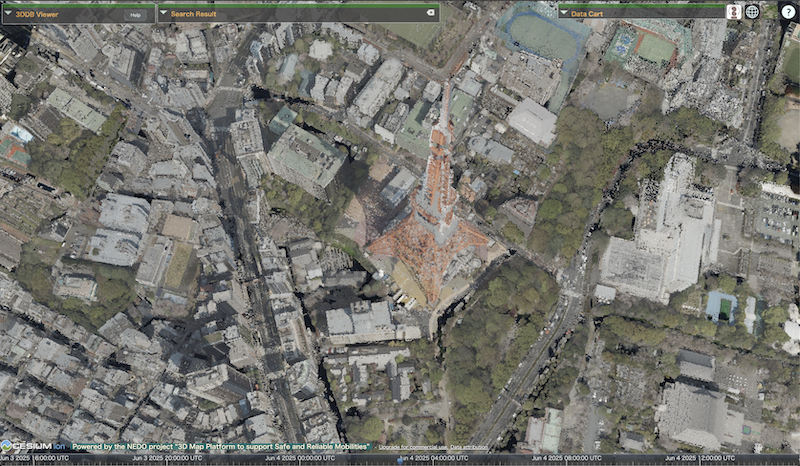Screen dimensions: 800x466
Task: Open the navigation help question mark
Action: (x=788, y=12)
